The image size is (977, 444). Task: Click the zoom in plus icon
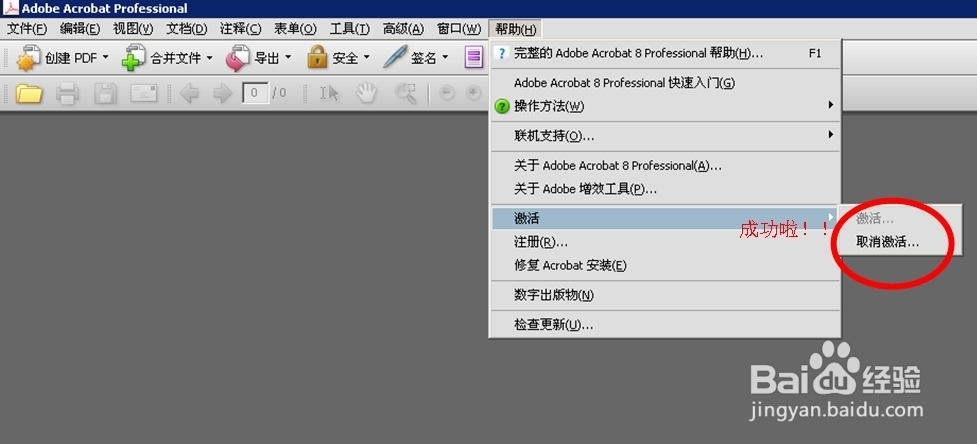pos(474,93)
